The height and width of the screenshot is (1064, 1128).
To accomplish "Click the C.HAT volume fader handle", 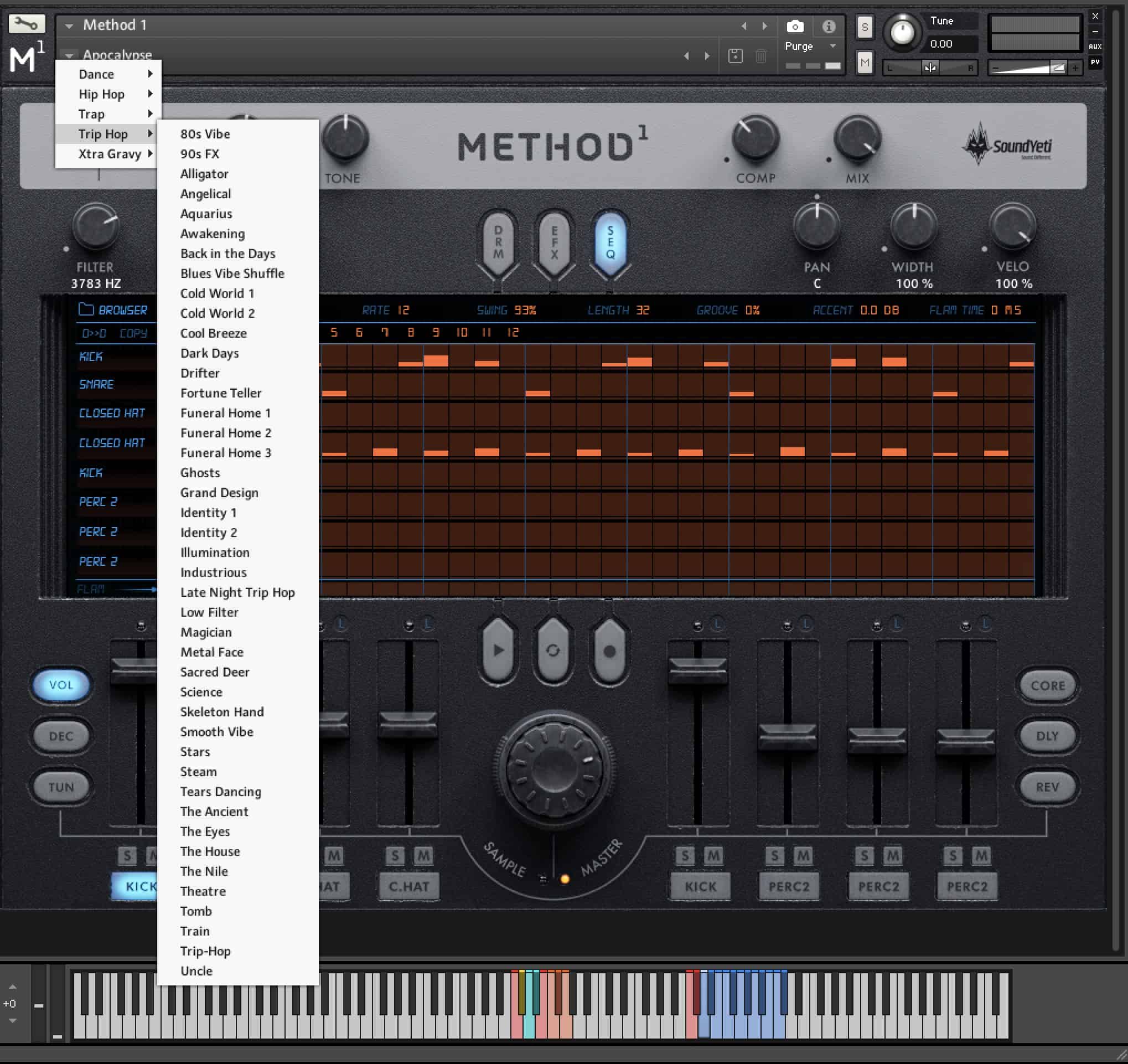I will click(407, 724).
